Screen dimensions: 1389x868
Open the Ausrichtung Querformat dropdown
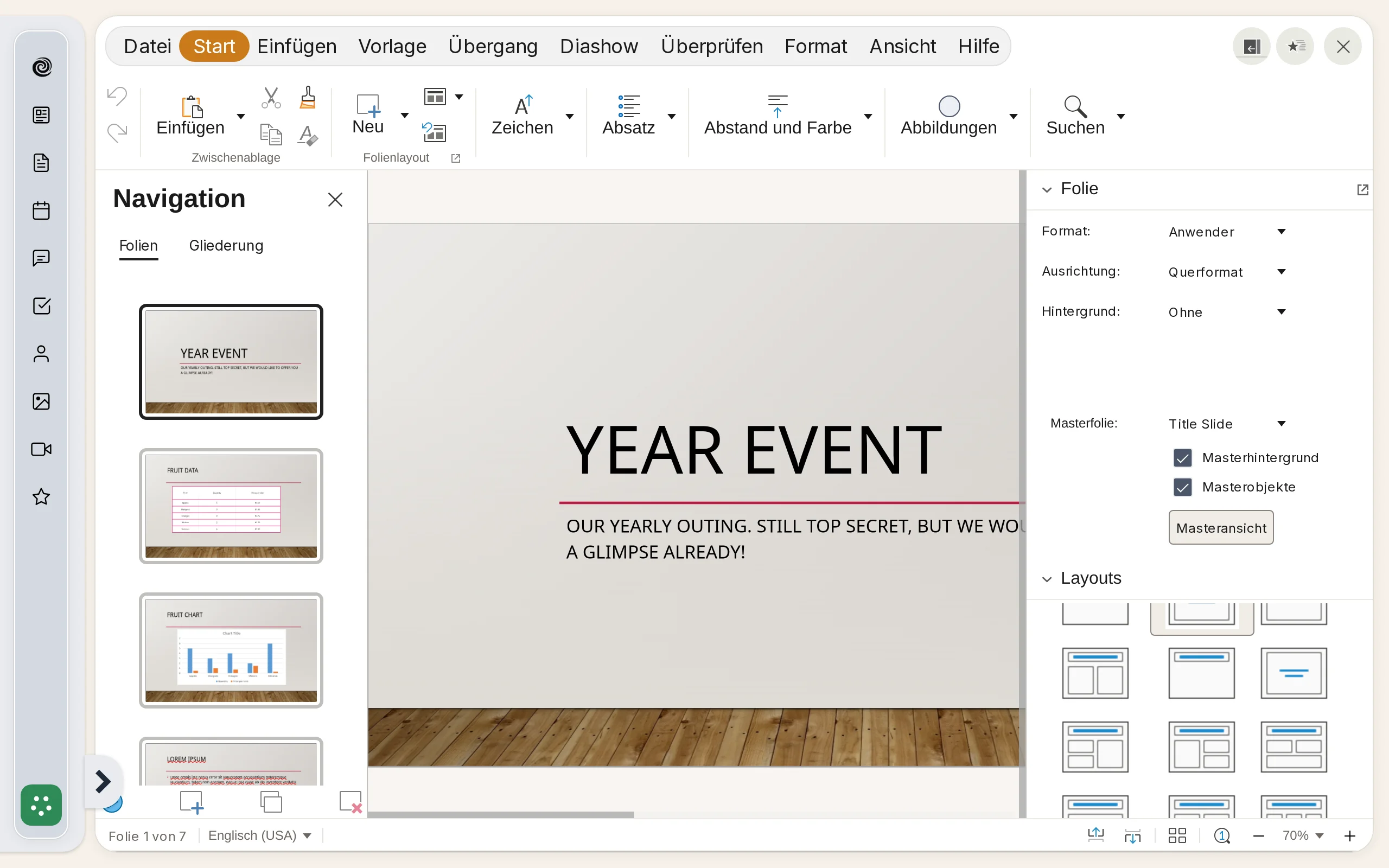coord(1227,272)
